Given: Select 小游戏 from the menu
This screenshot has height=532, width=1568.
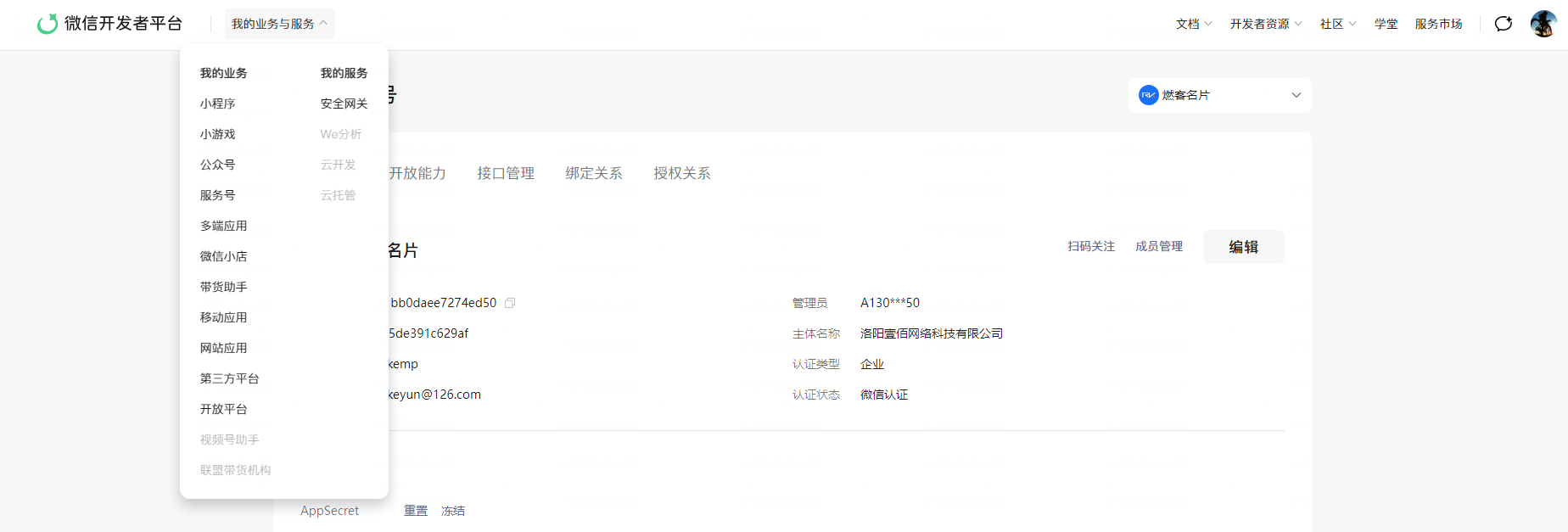Looking at the screenshot, I should [218, 134].
